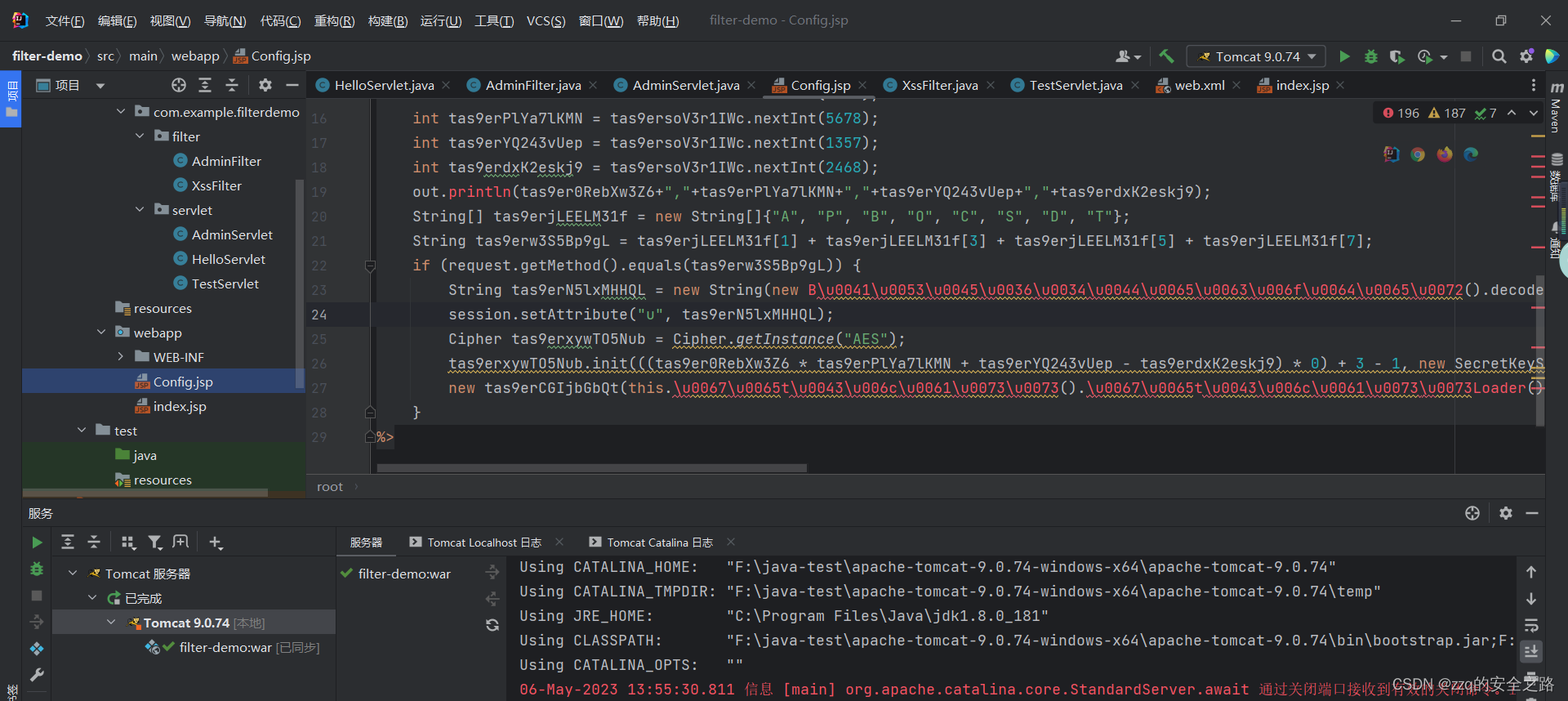Open the Database tool window icon

tap(1557, 161)
